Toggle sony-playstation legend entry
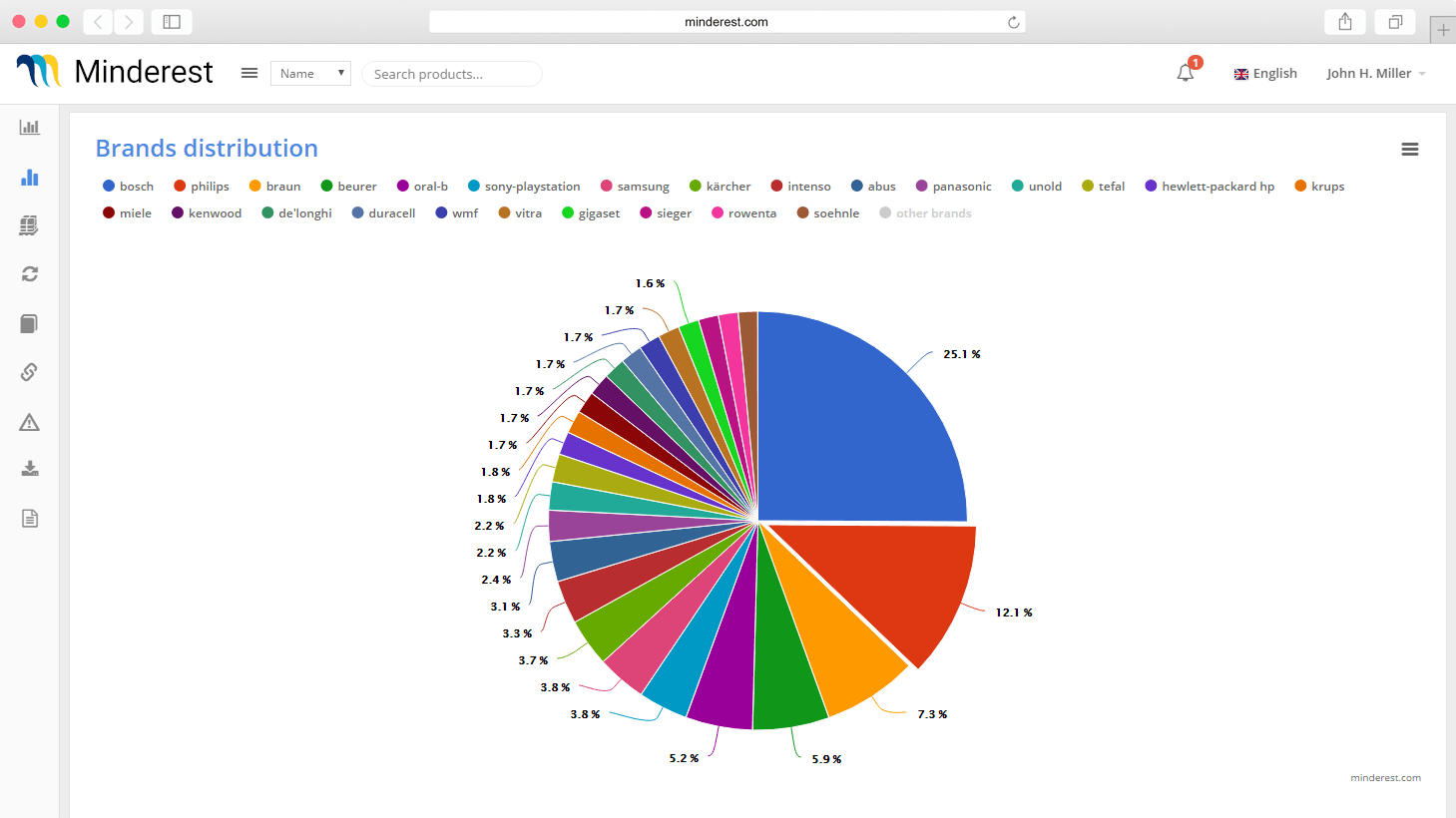The width and height of the screenshot is (1456, 818). point(524,187)
